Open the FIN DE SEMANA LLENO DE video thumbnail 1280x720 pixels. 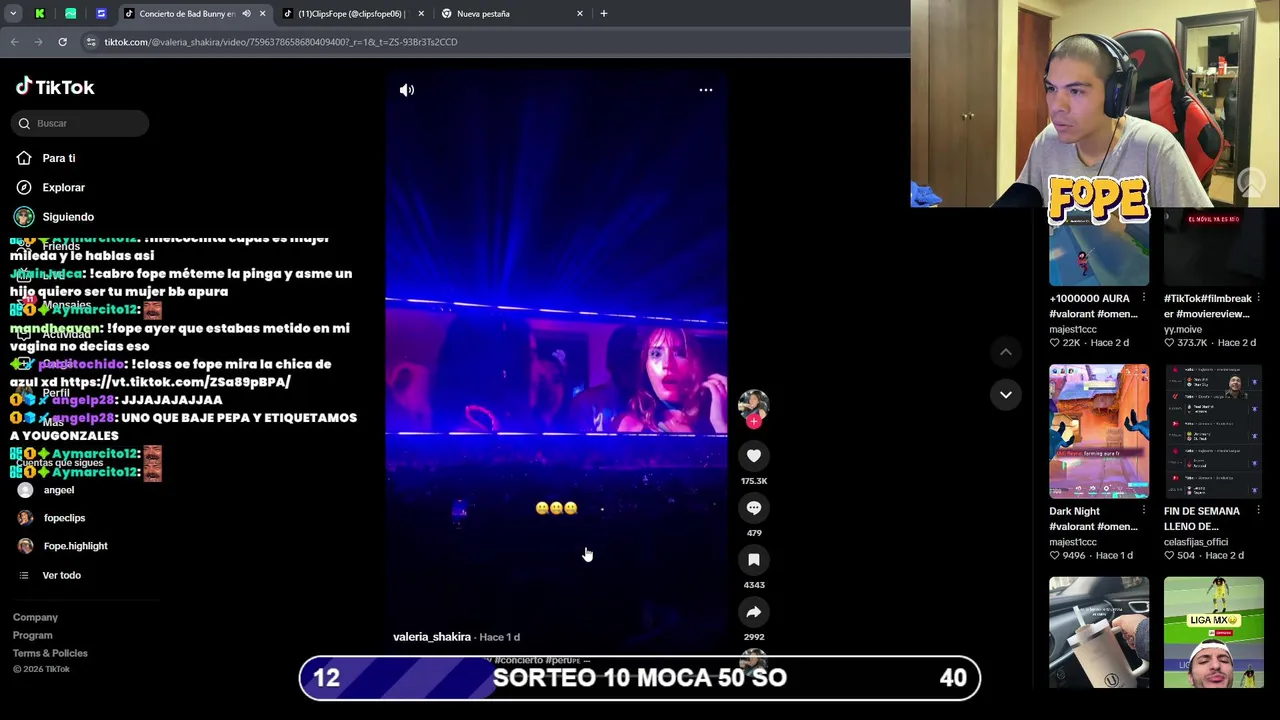point(1214,431)
